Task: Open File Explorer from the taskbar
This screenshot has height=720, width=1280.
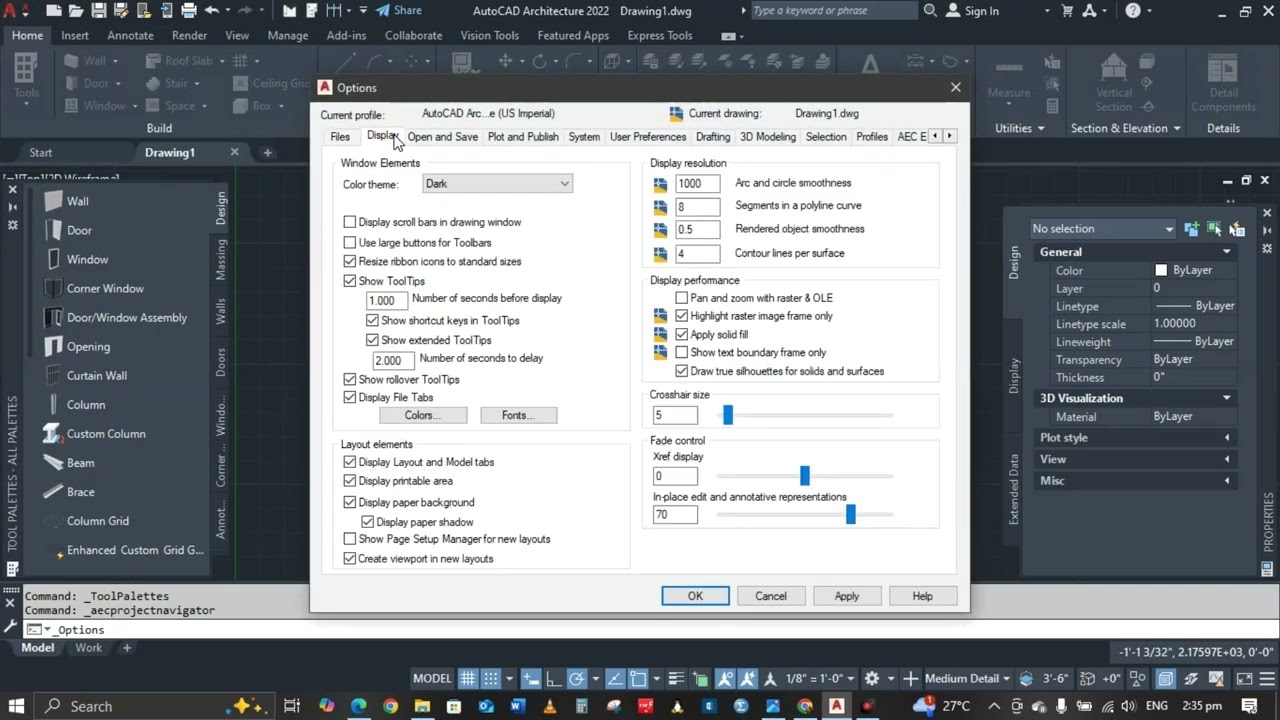Action: (x=422, y=706)
